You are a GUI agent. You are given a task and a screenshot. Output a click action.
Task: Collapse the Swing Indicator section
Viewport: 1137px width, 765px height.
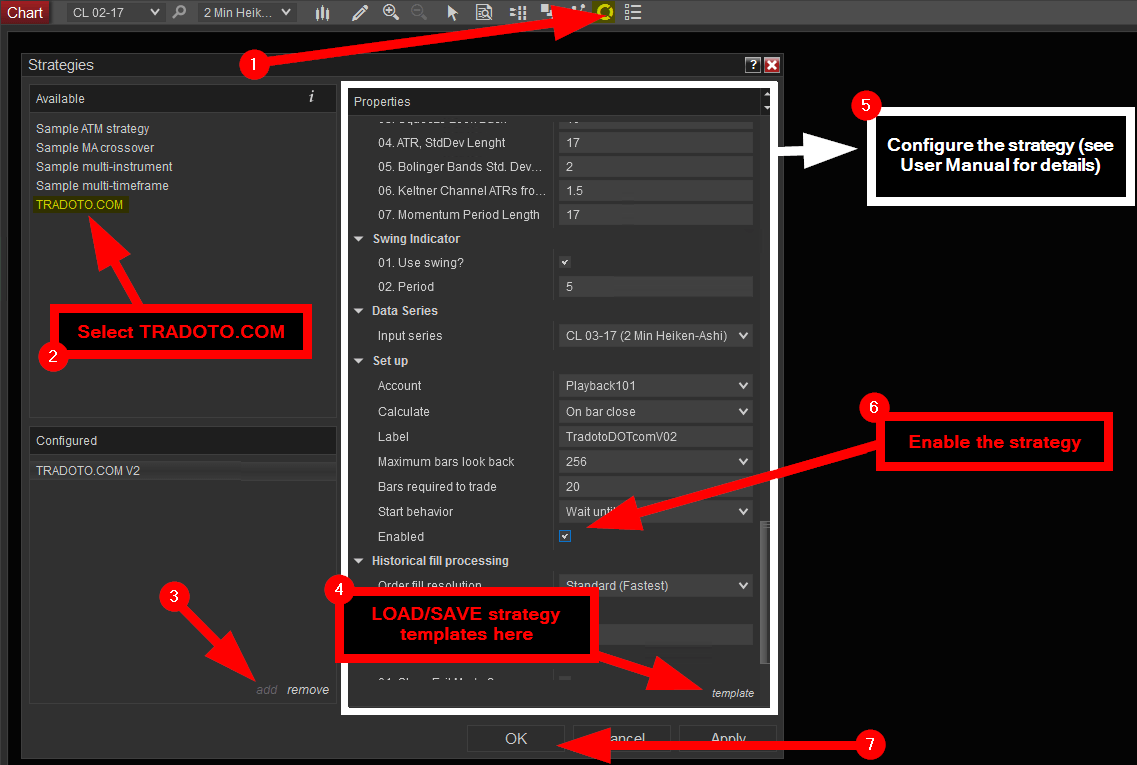[359, 239]
